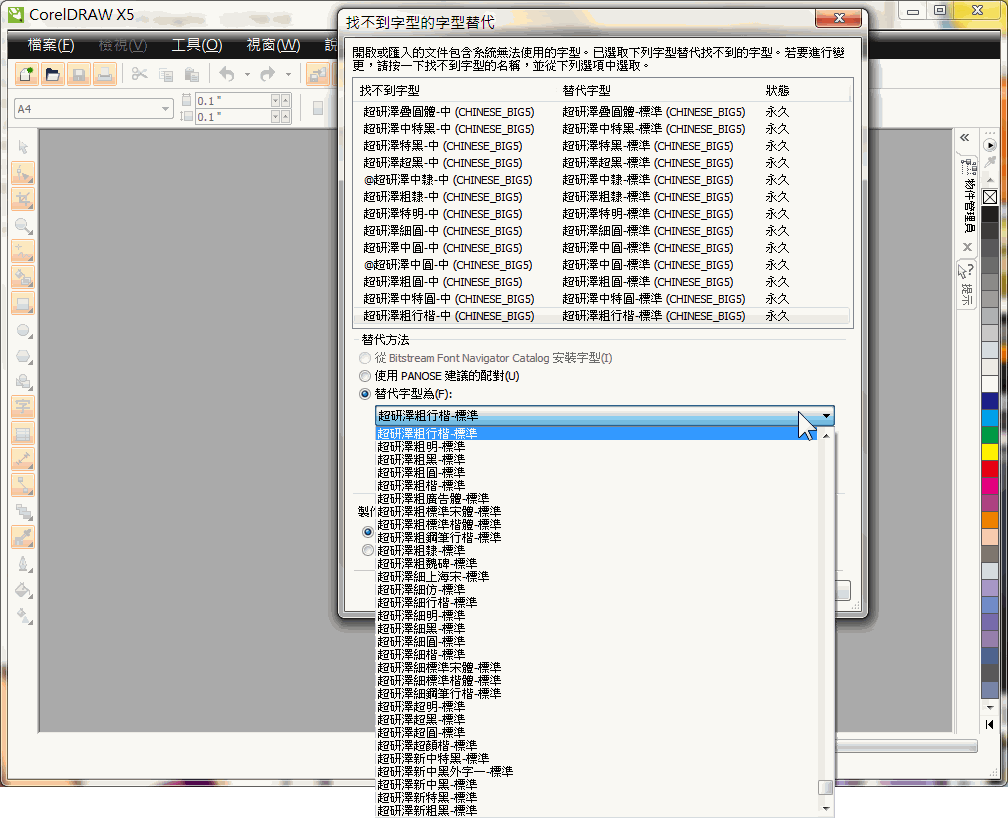Image resolution: width=1008 pixels, height=818 pixels.
Task: Click the Open file folder icon
Action: pos(51,74)
